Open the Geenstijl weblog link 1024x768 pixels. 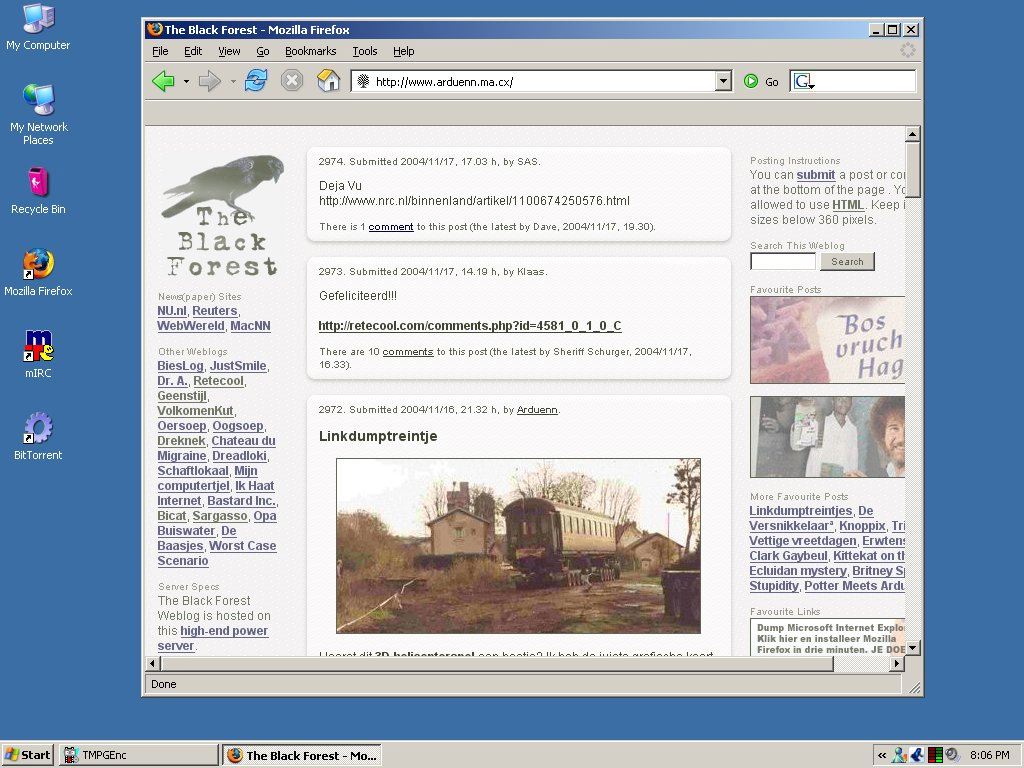click(182, 396)
